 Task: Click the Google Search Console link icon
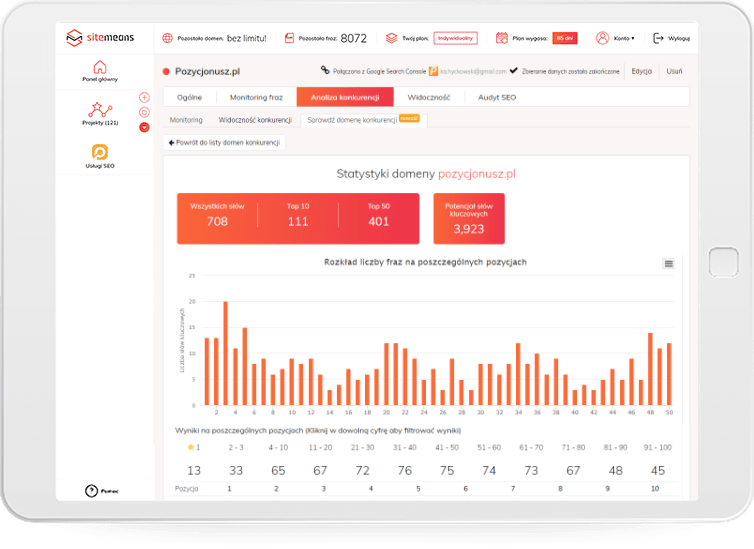pos(325,71)
